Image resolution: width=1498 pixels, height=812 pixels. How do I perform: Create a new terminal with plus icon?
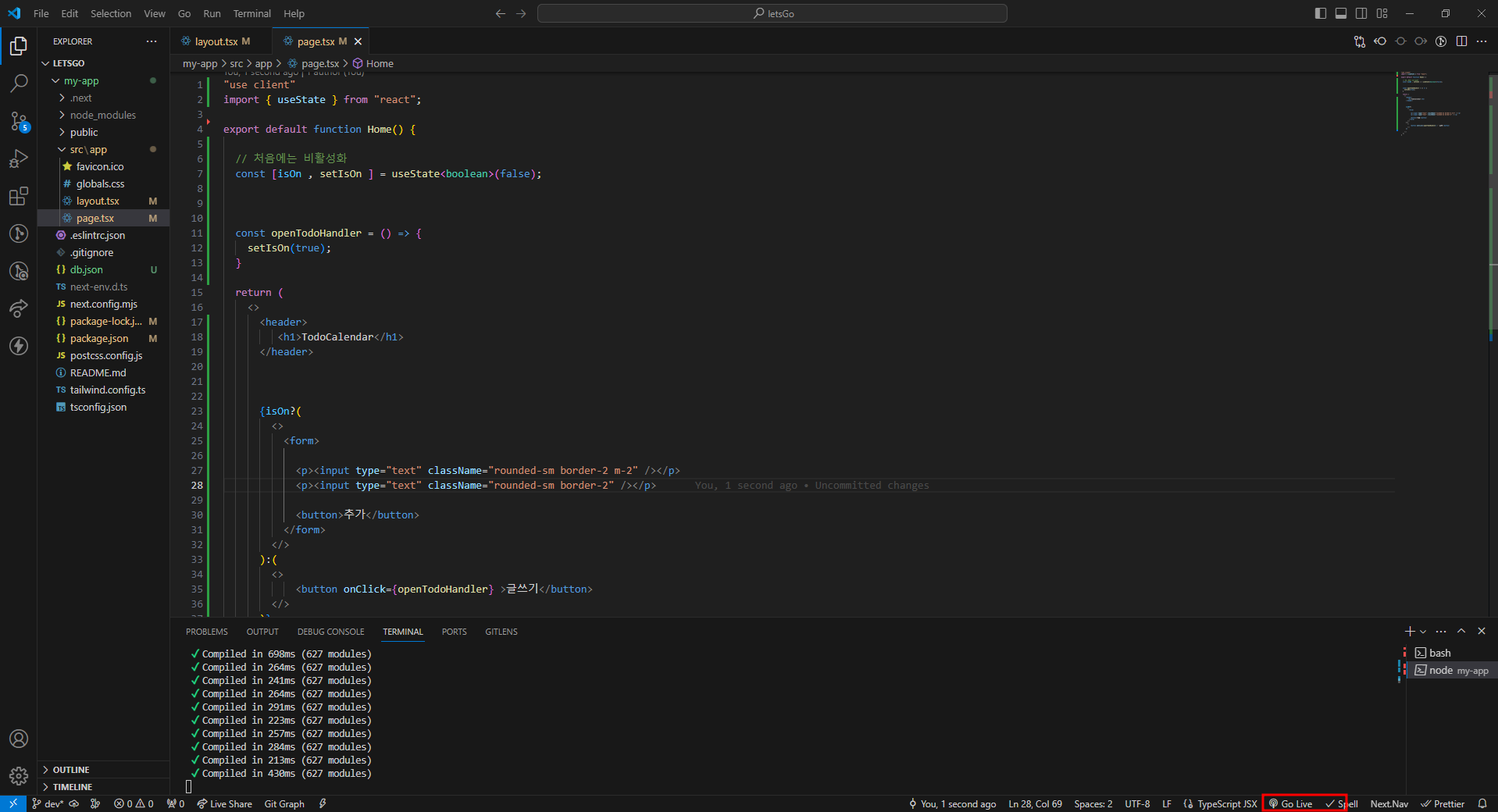coord(1410,632)
